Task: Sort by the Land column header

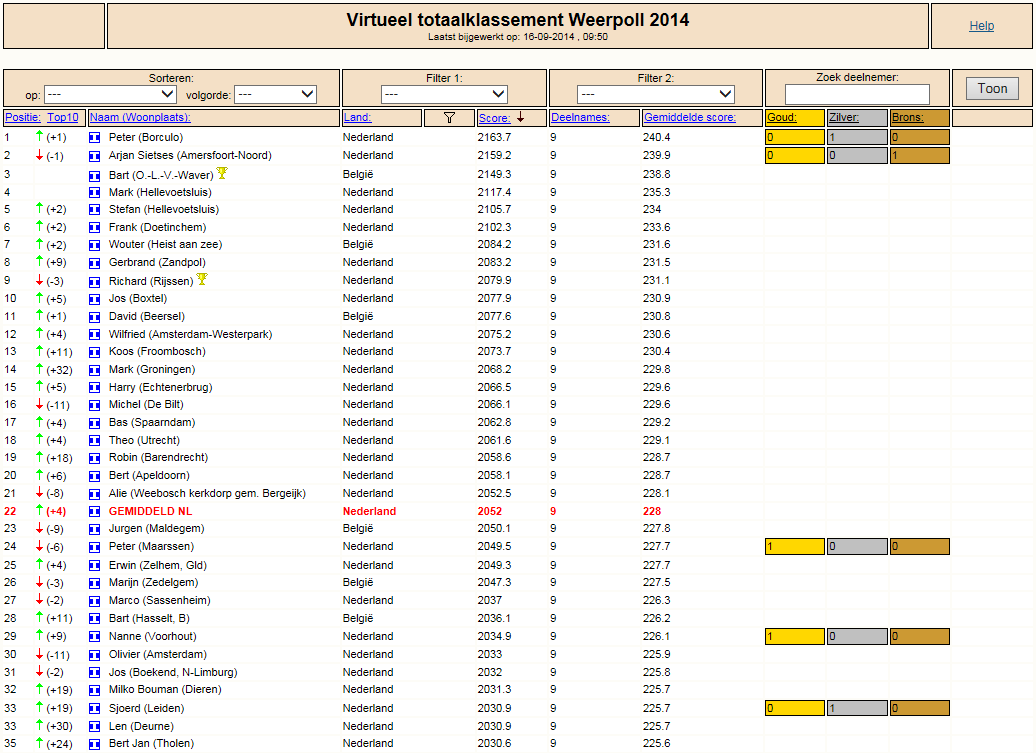Action: click(357, 118)
